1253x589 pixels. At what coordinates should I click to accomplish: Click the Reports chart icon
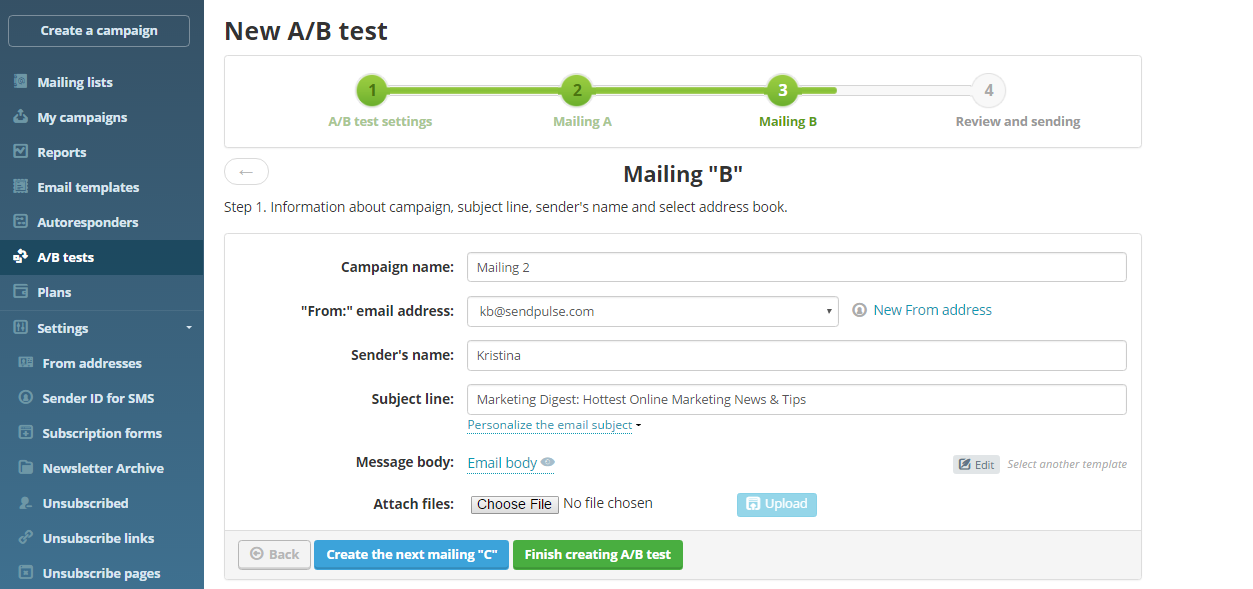pos(20,152)
